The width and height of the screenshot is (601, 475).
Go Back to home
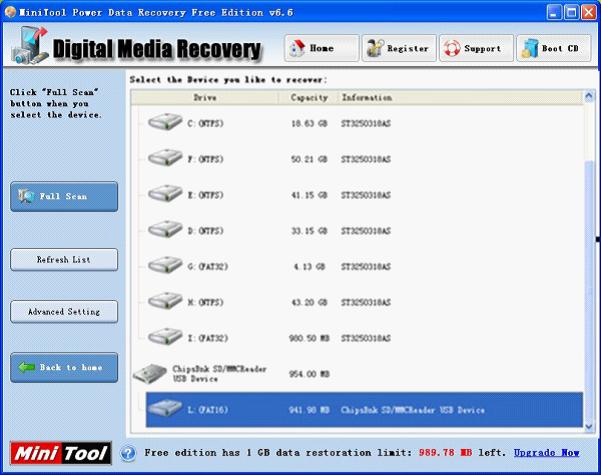point(64,368)
